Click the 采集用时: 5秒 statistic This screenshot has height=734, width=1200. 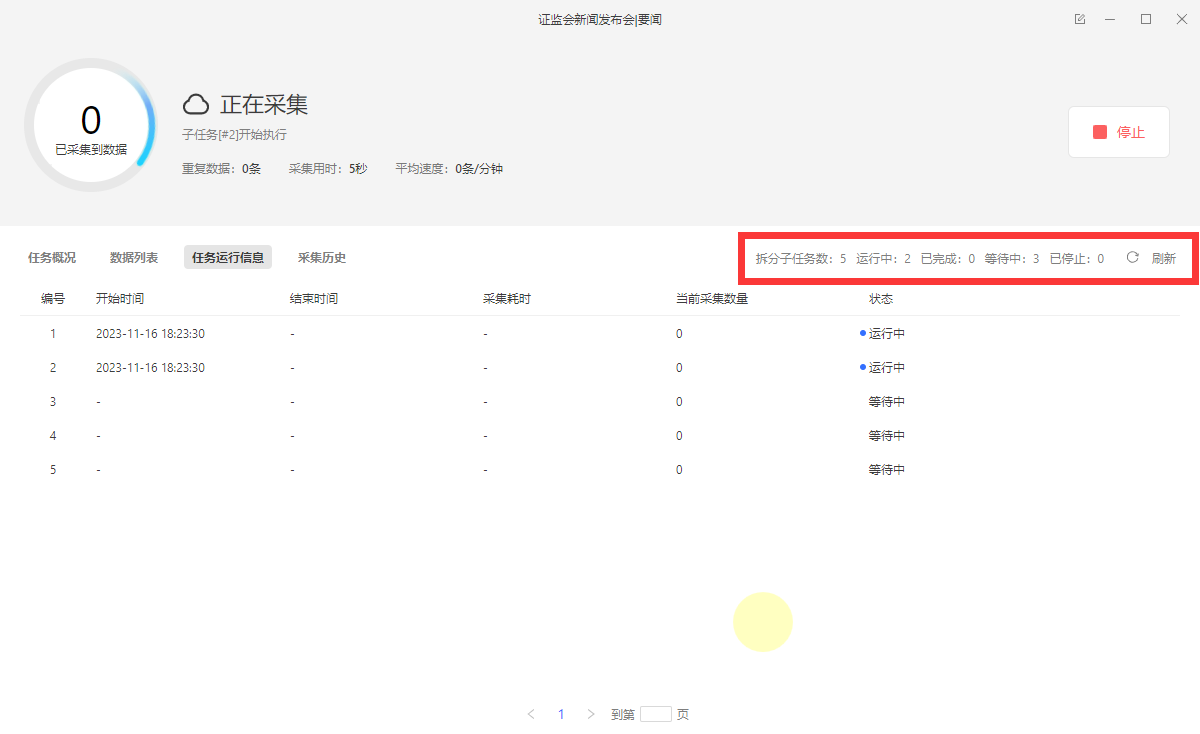pyautogui.click(x=328, y=169)
